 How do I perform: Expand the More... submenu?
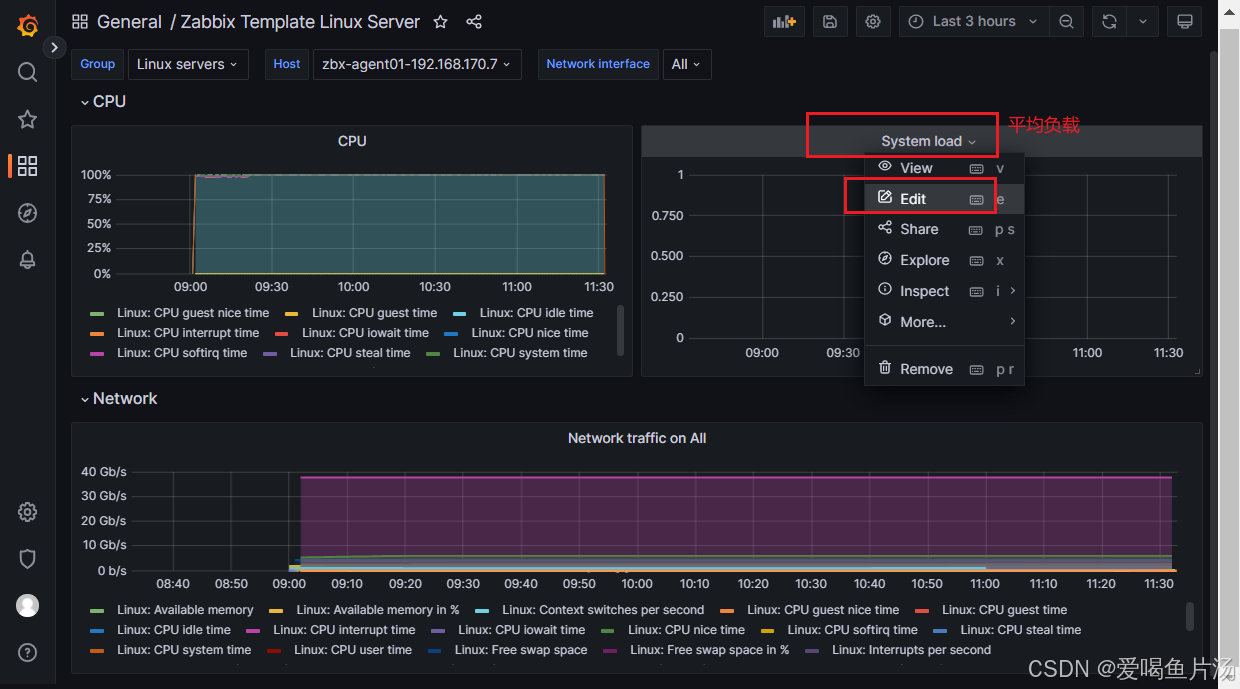pyautogui.click(x=944, y=322)
